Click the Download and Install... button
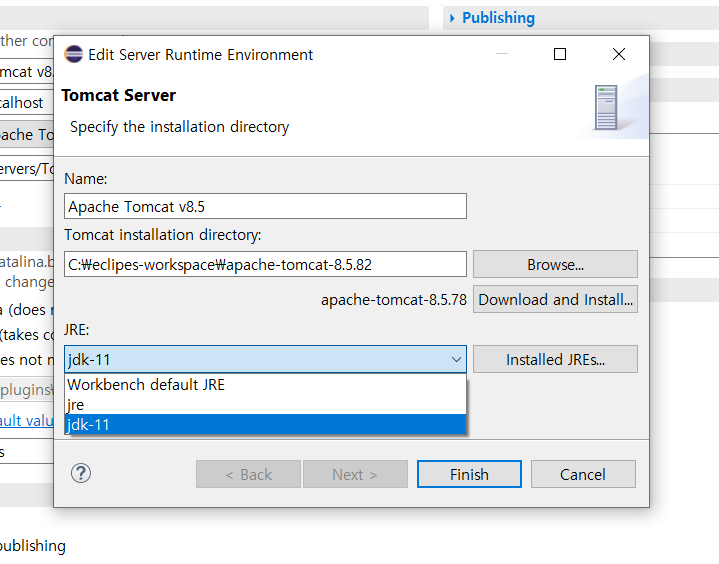 [555, 299]
